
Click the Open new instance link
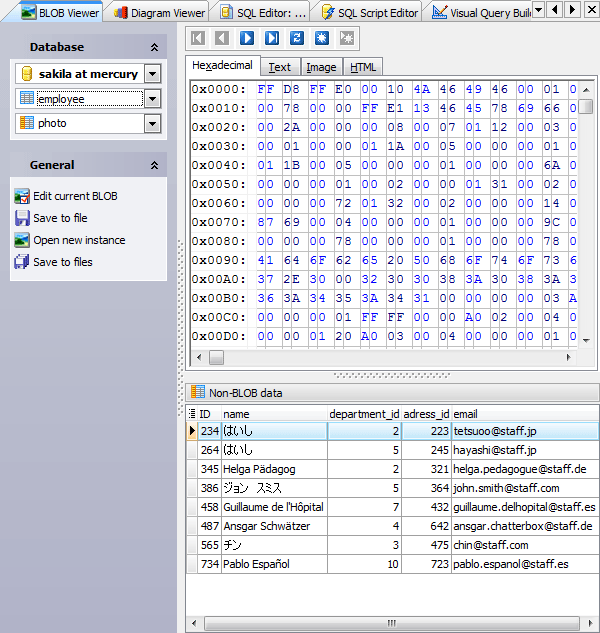click(79, 240)
